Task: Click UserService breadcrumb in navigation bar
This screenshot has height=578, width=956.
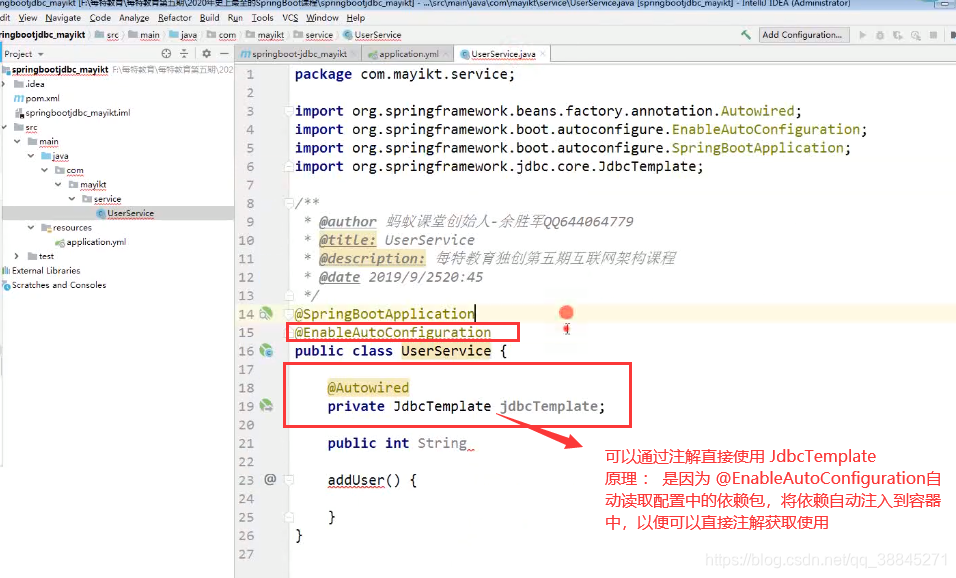Action: [x=377, y=35]
